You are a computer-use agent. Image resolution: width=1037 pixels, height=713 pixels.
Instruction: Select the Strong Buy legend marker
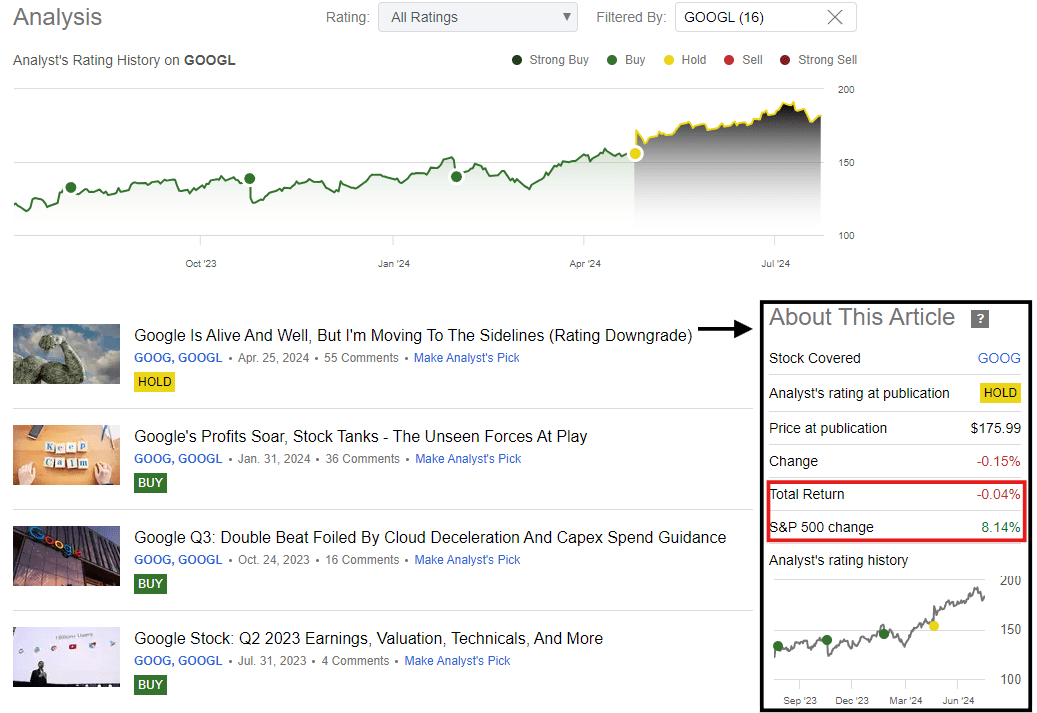(x=515, y=59)
